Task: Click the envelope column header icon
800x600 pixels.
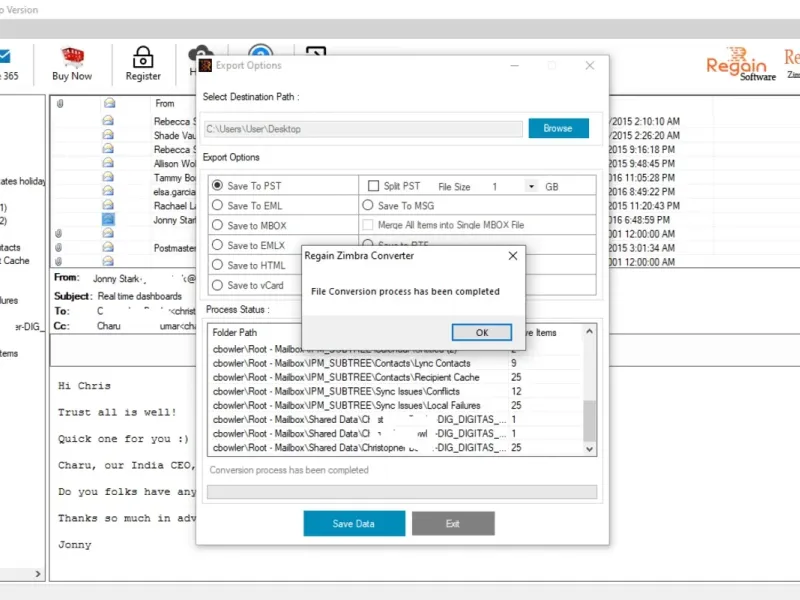Action: [x=109, y=103]
